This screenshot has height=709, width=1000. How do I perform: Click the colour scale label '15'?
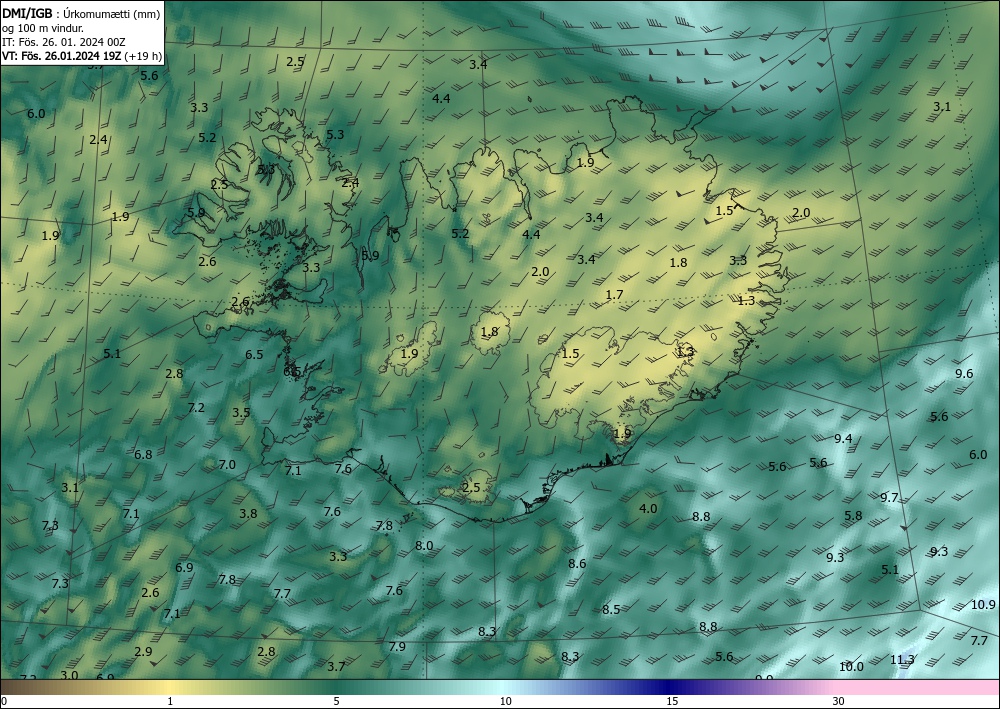coord(672,702)
